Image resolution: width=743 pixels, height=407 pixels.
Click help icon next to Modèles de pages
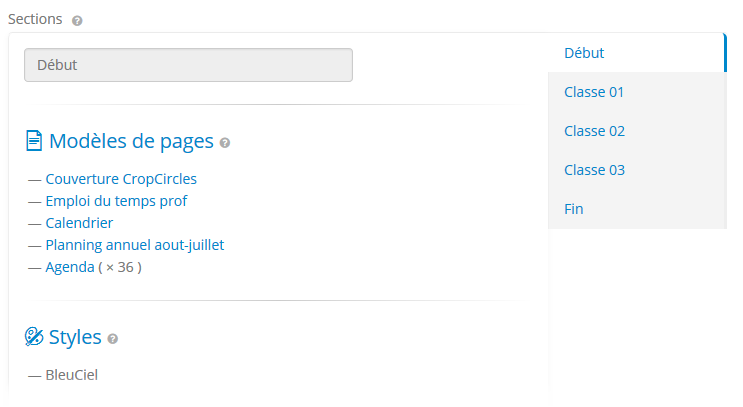click(x=225, y=143)
